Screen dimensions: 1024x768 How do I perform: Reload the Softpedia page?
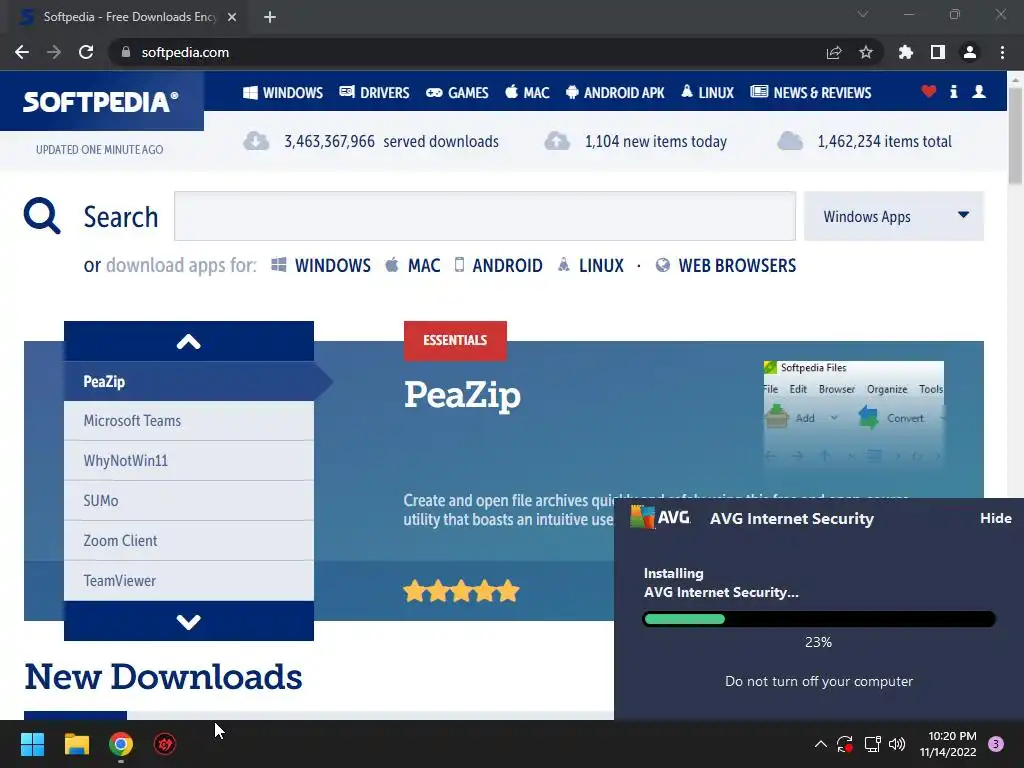click(86, 52)
